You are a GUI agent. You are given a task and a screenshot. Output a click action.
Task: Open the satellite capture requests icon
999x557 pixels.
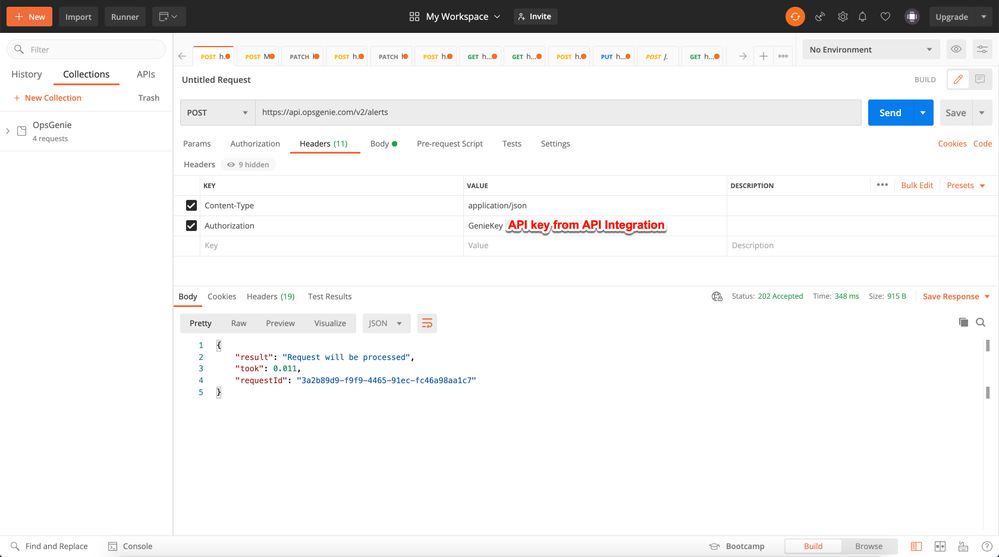pyautogui.click(x=820, y=17)
